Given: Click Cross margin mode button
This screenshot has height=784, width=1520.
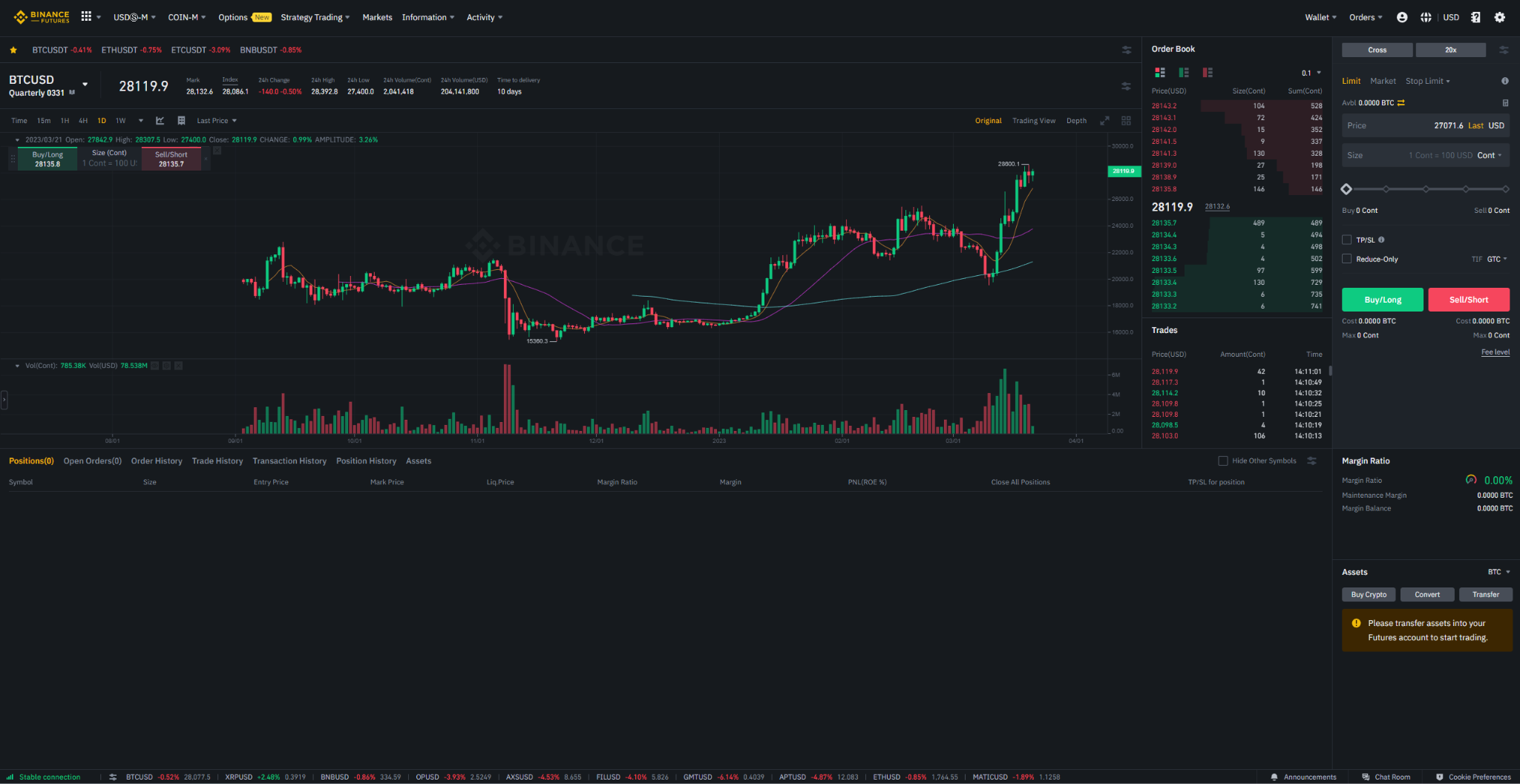Looking at the screenshot, I should (1377, 50).
